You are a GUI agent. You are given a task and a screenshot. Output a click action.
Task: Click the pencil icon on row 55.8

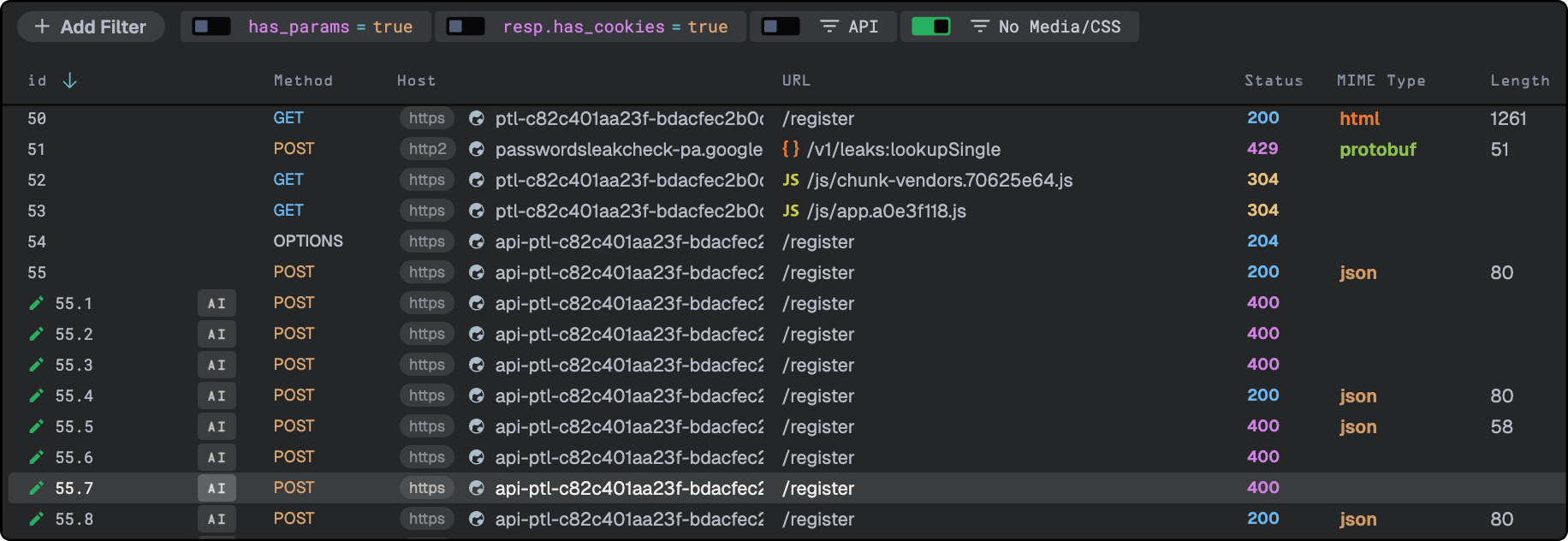[36, 519]
